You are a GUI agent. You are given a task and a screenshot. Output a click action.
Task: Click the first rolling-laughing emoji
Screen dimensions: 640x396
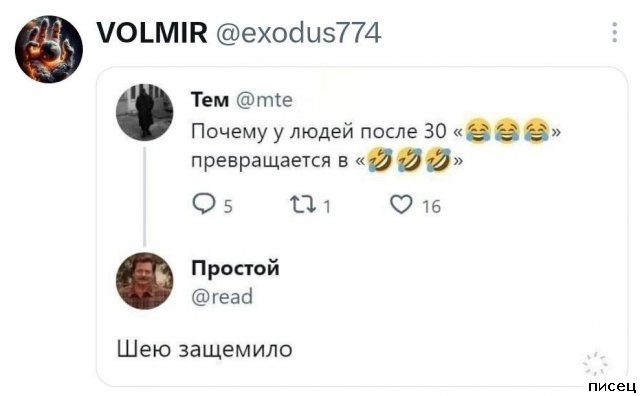(380, 159)
